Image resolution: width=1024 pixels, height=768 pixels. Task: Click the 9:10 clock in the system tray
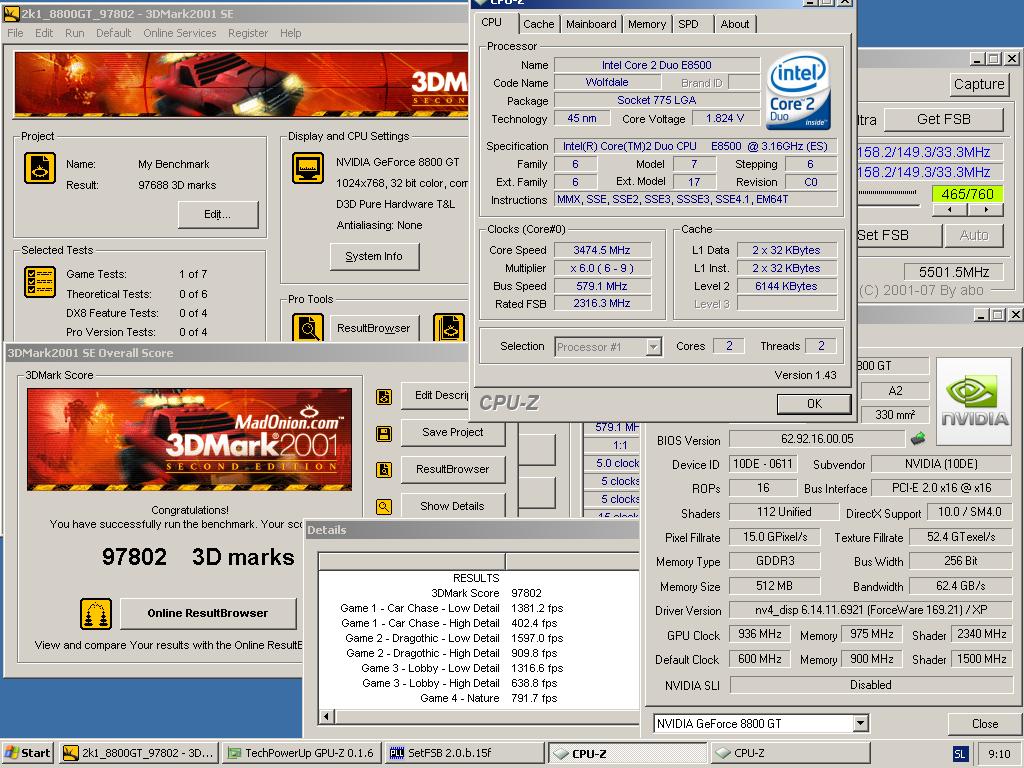pyautogui.click(x=999, y=754)
